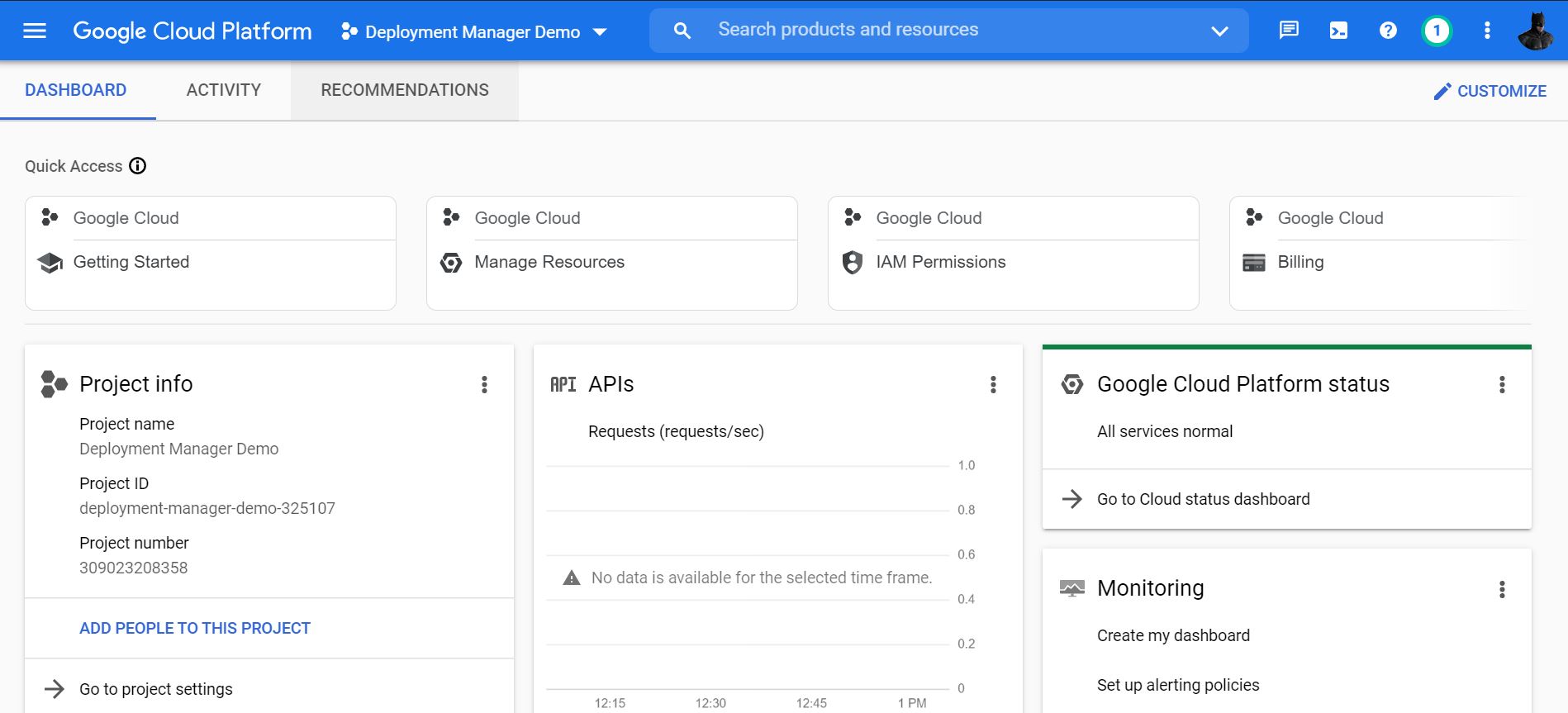Click the Google Cloud Platform logo text
Viewport: 1568px width, 713px height.
[x=192, y=31]
